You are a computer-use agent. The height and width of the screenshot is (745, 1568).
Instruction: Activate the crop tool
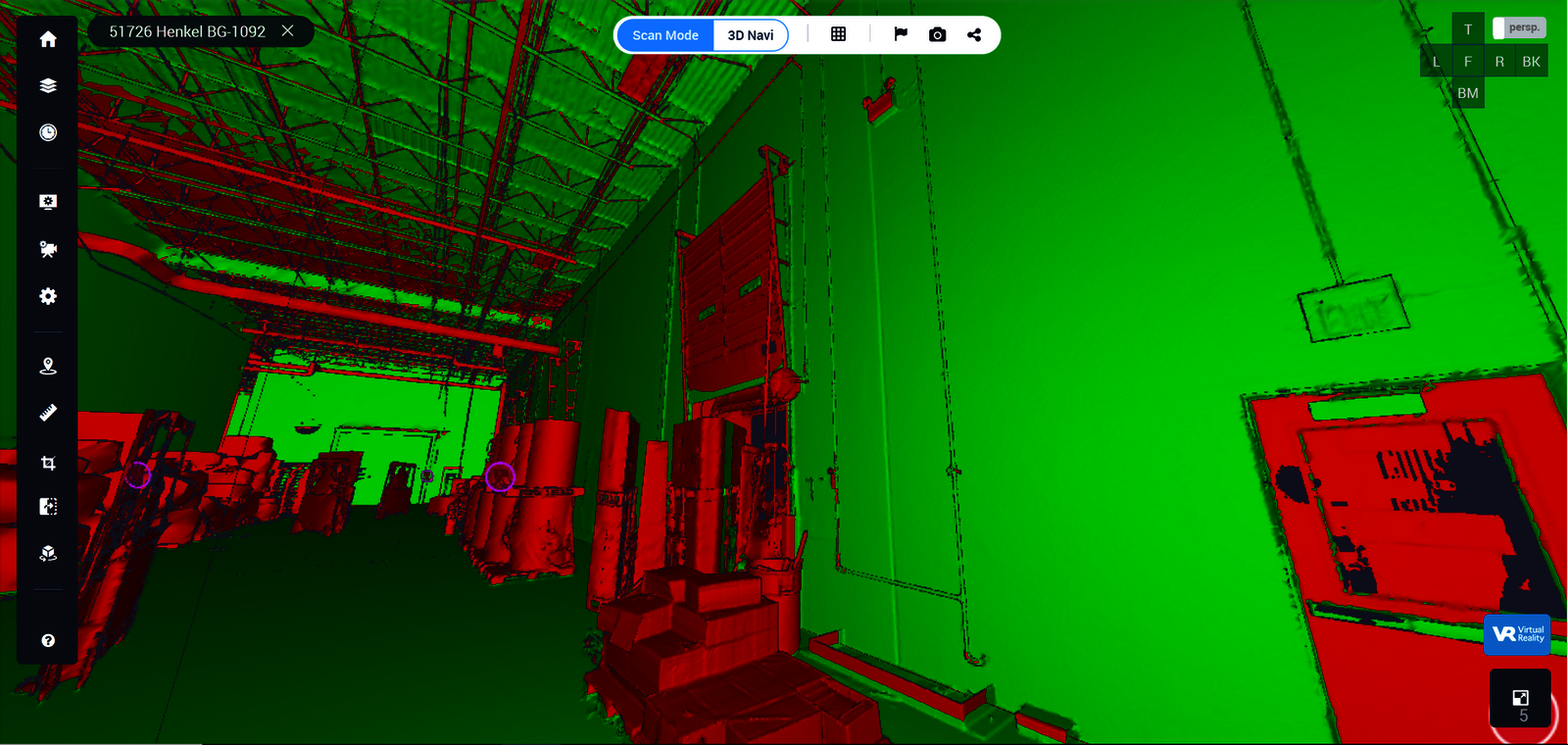point(48,463)
